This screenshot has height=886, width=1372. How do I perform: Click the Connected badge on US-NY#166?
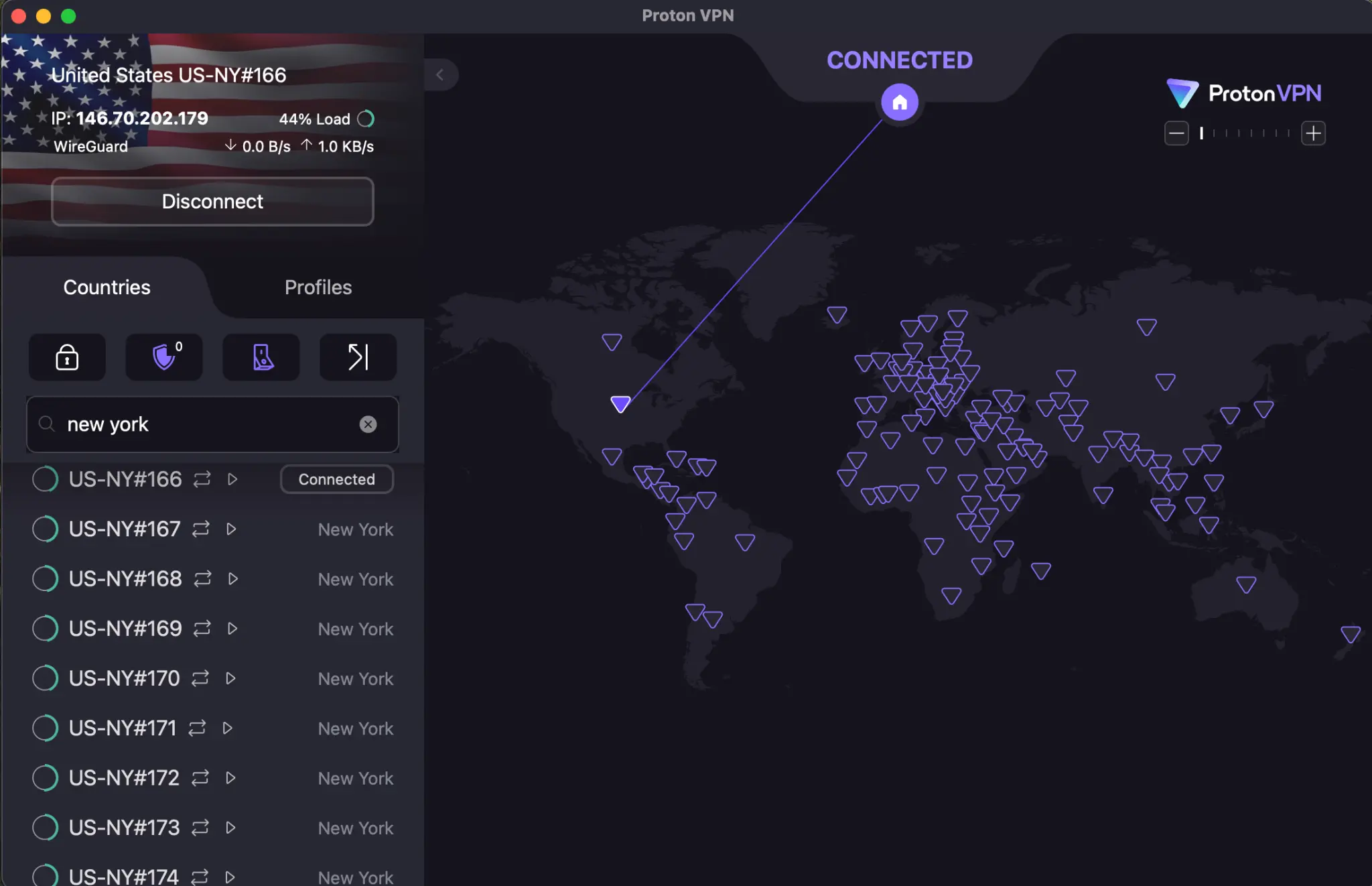pos(336,479)
